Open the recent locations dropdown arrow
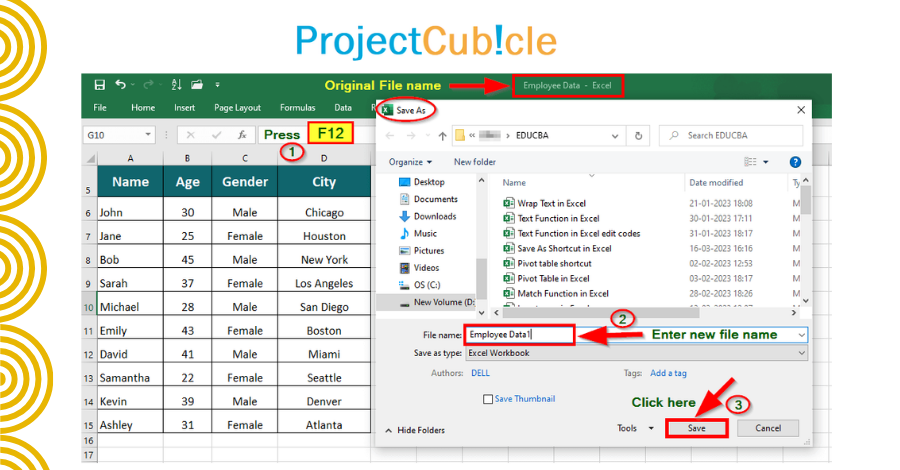This screenshot has width=900, height=470. [x=428, y=136]
